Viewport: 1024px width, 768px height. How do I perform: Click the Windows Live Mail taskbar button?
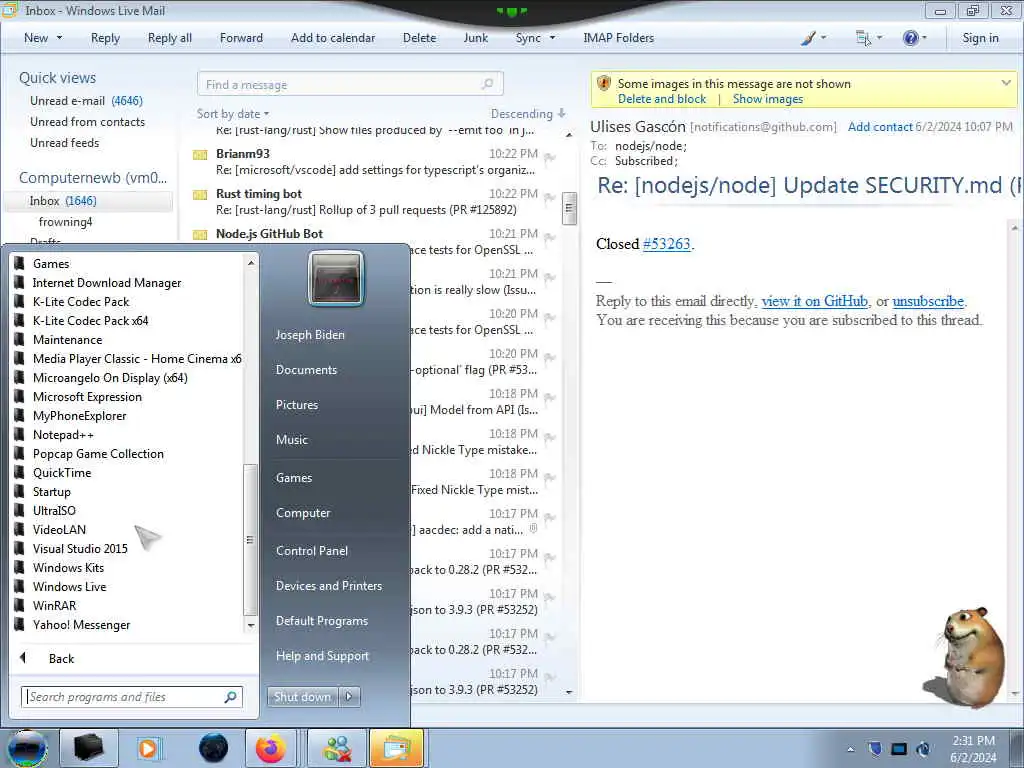coord(396,748)
